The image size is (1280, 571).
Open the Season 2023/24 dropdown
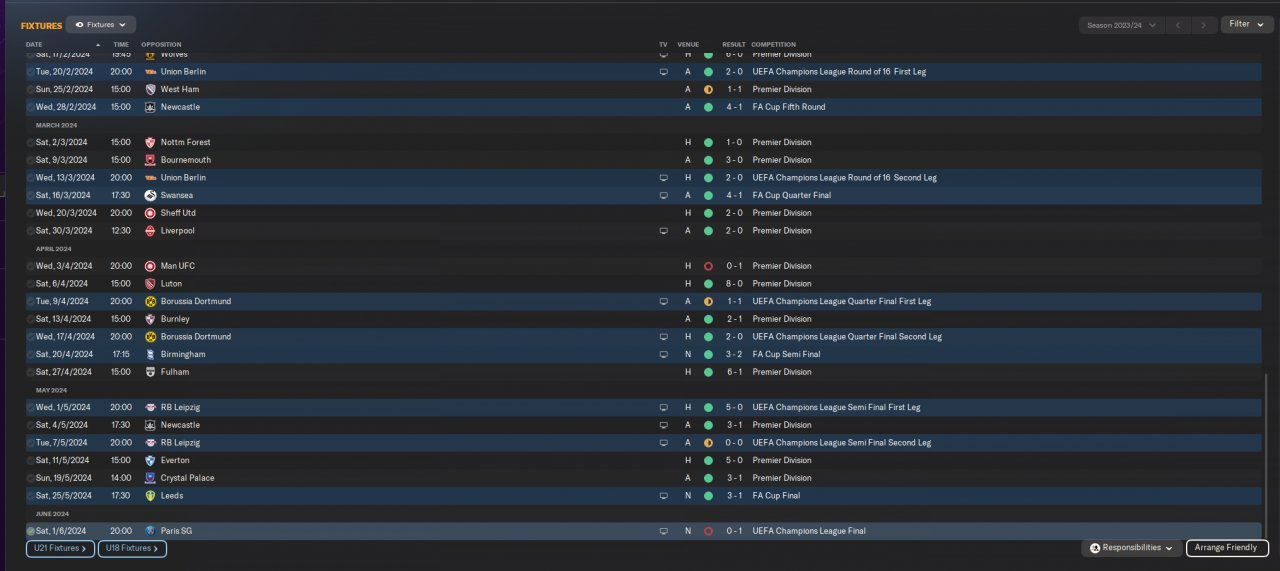coord(1122,25)
